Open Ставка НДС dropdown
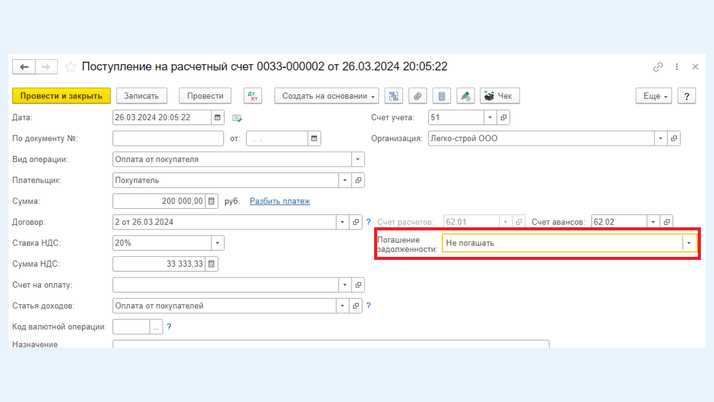Viewport: 714px width, 402px height. [217, 243]
